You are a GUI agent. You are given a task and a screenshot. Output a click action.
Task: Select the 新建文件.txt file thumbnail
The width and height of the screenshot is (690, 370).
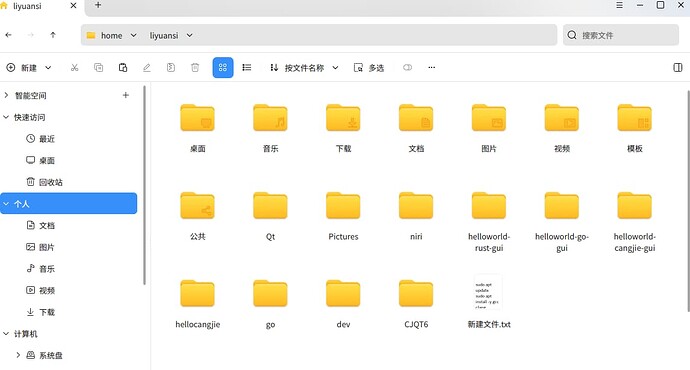[488, 292]
